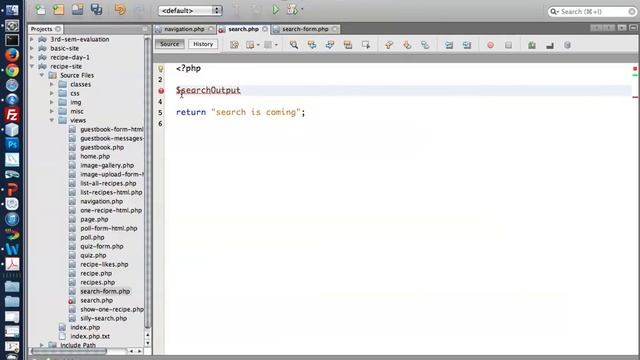Screen dimensions: 640x360
Task: Click Previous Bookmark icon
Action: [x=389, y=45]
